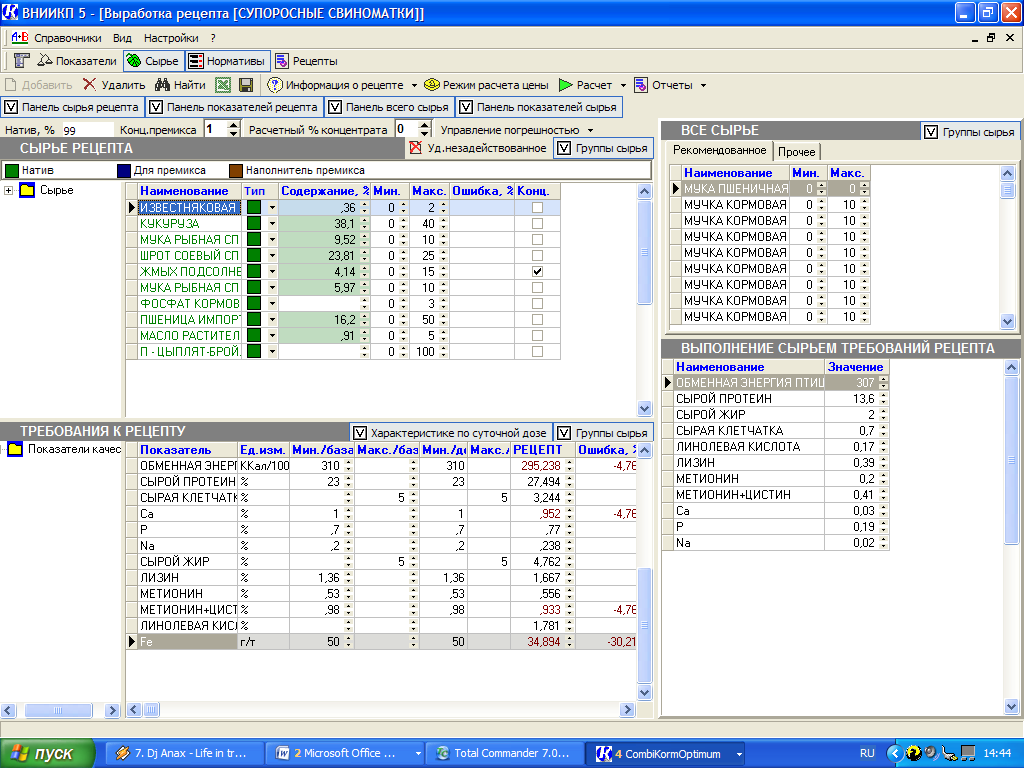Switch to the Прочее tab
This screenshot has height=768, width=1024.
pyautogui.click(x=797, y=151)
